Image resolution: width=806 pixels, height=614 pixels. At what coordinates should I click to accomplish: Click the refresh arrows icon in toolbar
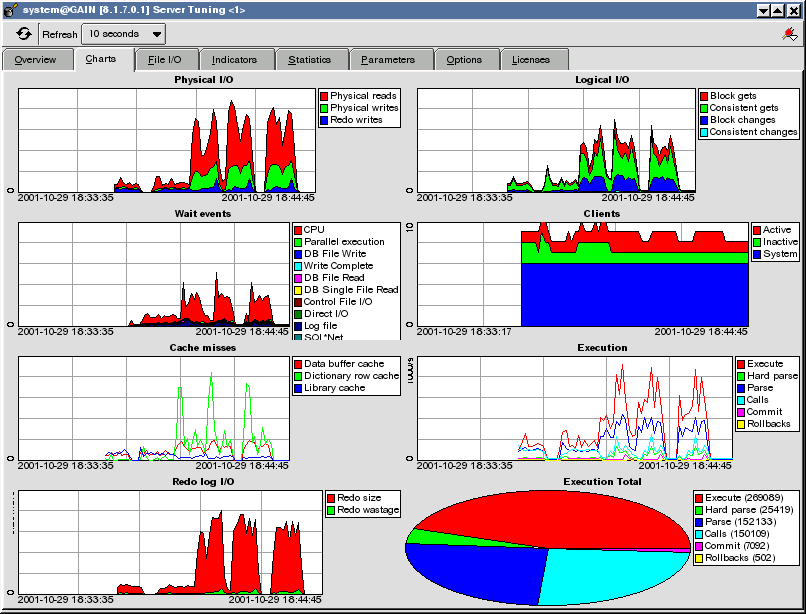point(23,33)
